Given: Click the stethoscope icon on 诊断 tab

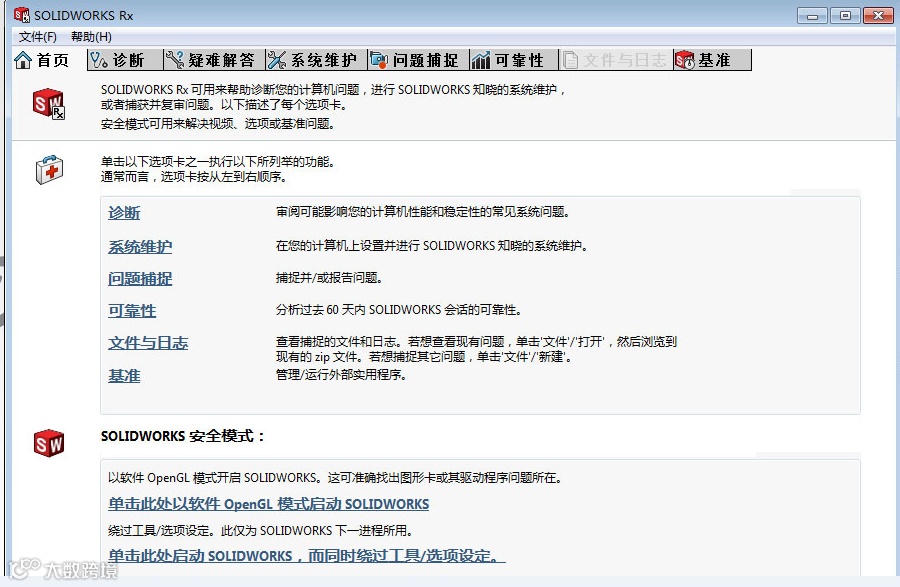Looking at the screenshot, I should point(99,60).
